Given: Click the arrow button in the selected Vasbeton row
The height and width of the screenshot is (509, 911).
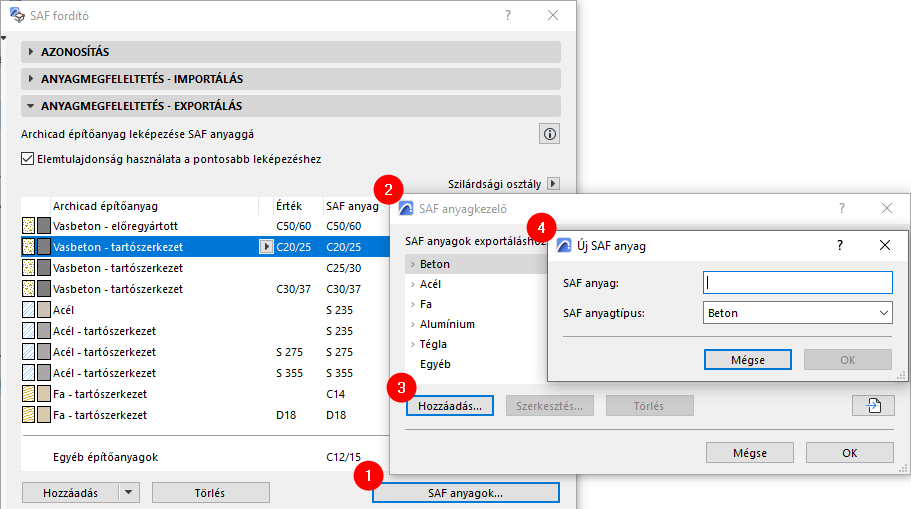Looking at the screenshot, I should 266,247.
